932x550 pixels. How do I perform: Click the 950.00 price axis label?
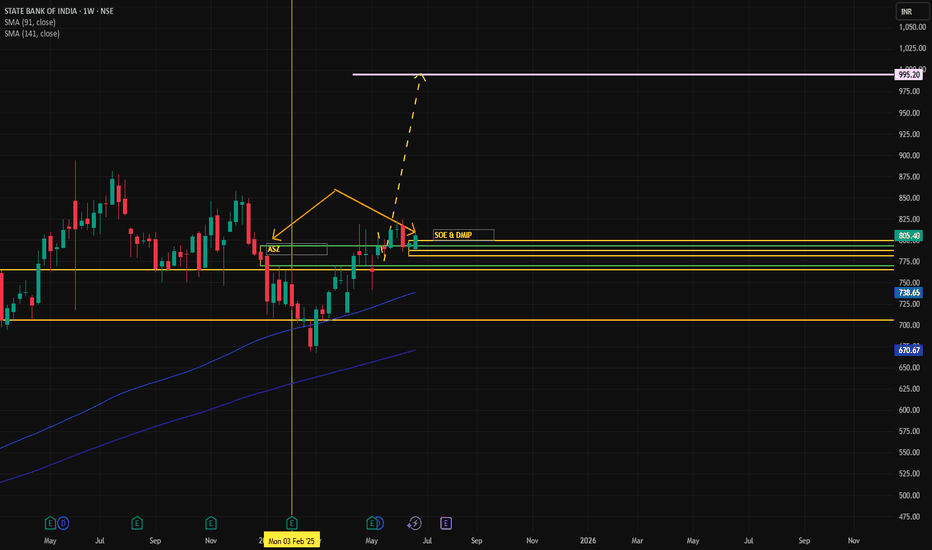(x=909, y=113)
